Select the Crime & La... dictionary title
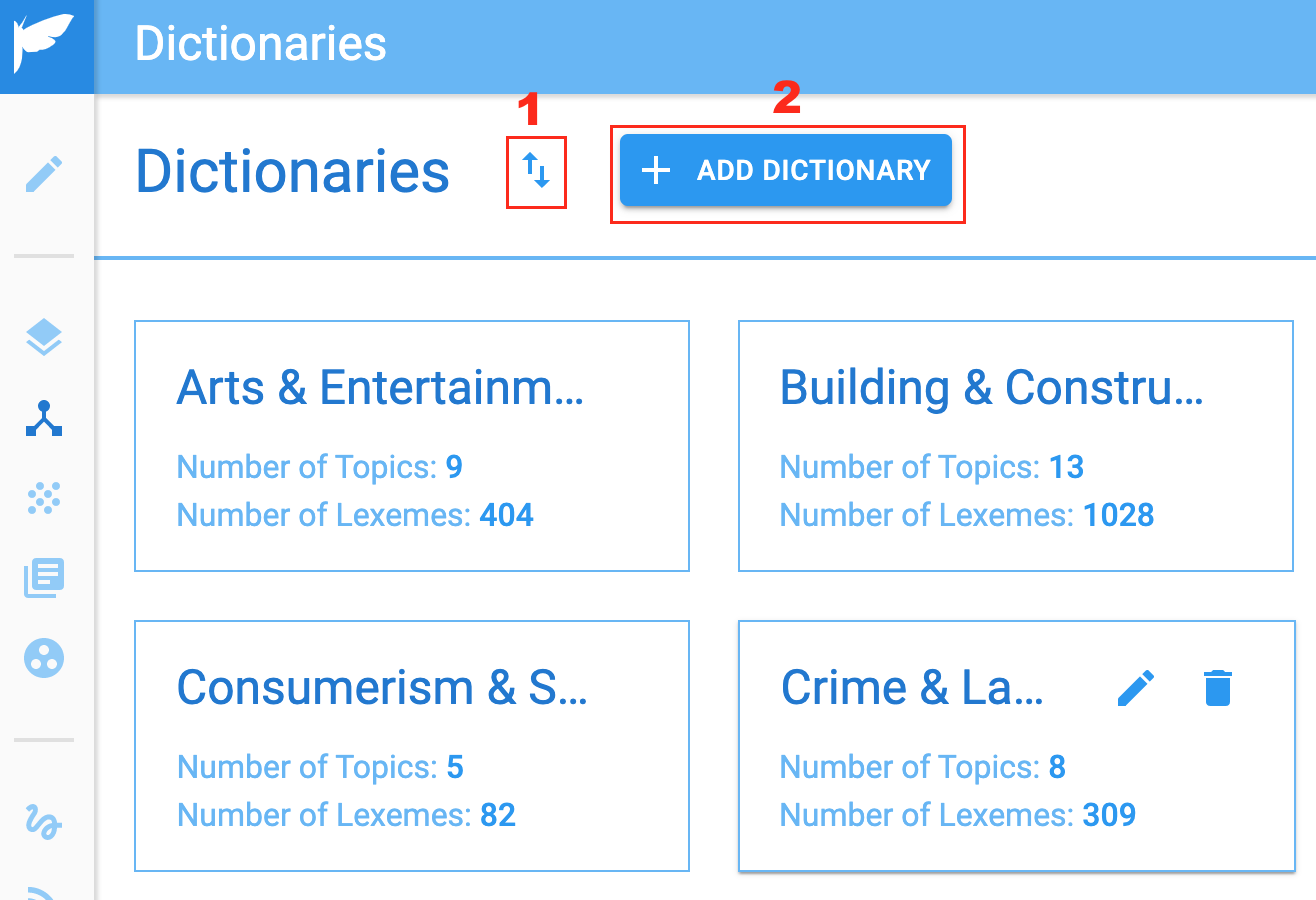The image size is (1316, 900). pyautogui.click(x=912, y=688)
